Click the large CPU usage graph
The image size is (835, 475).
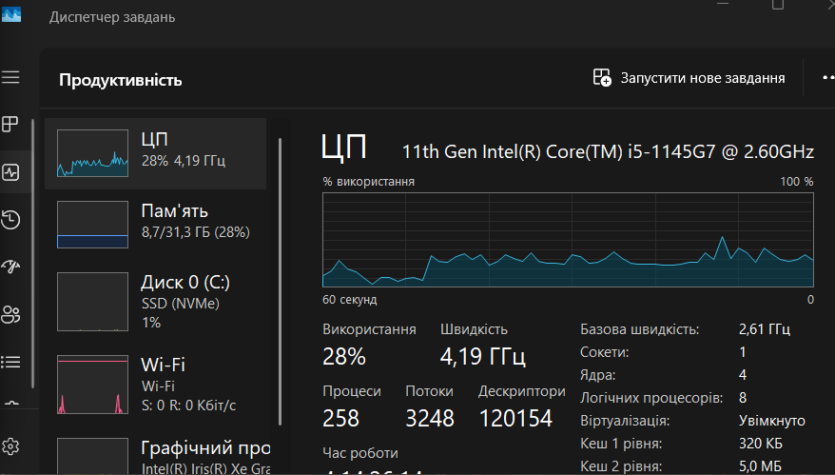(x=568, y=240)
